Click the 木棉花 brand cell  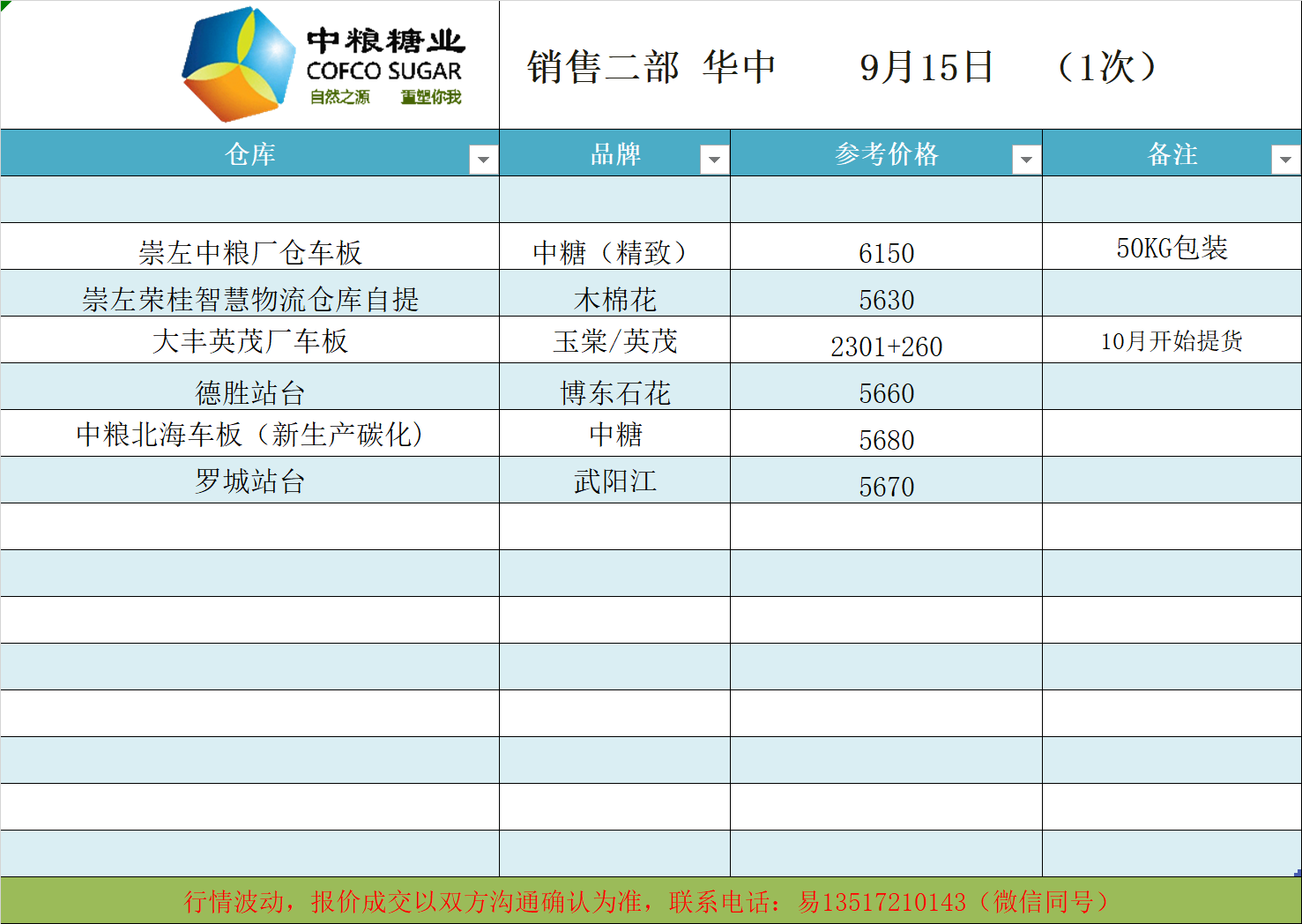(x=614, y=299)
